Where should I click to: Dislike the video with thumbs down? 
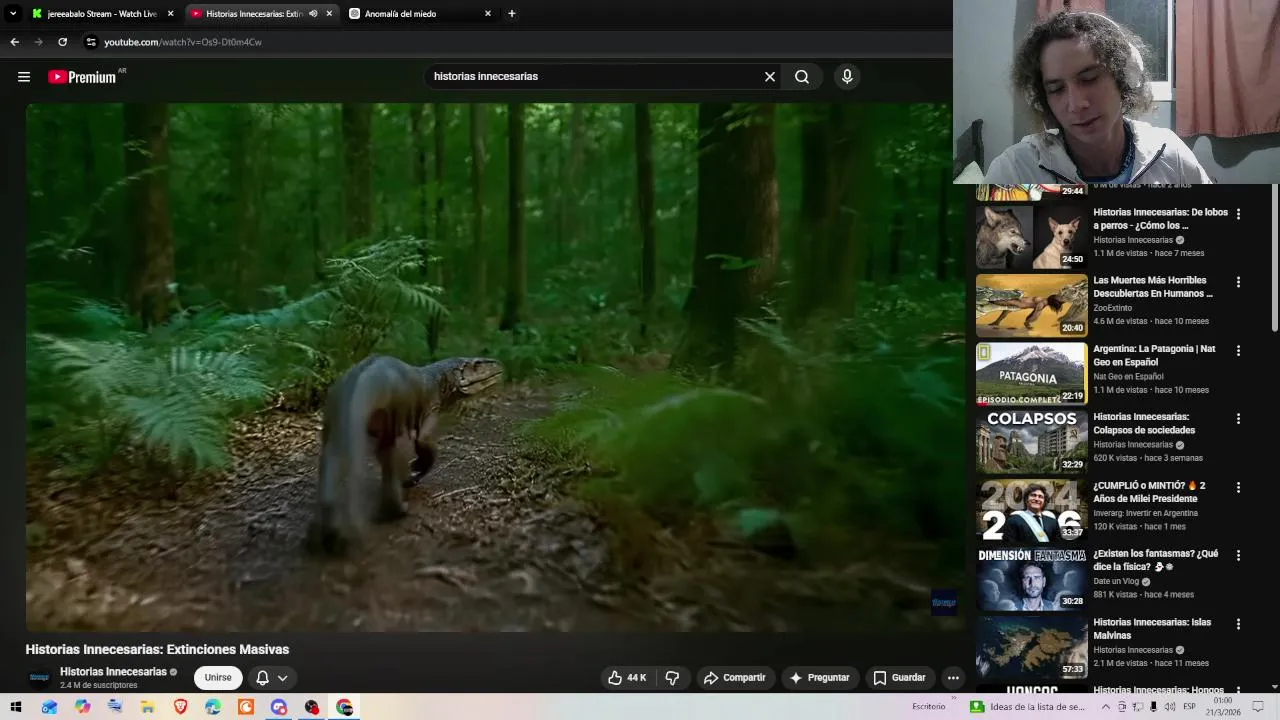[672, 678]
